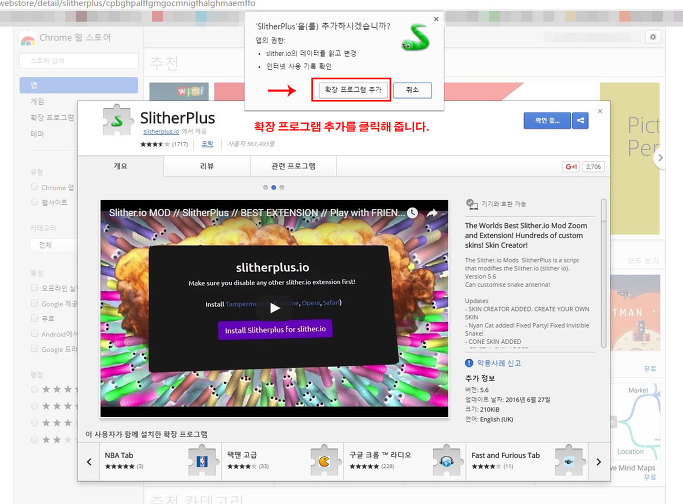Image resolution: width=683 pixels, height=504 pixels.
Task: Click the description panel scrollbar
Action: [x=603, y=273]
